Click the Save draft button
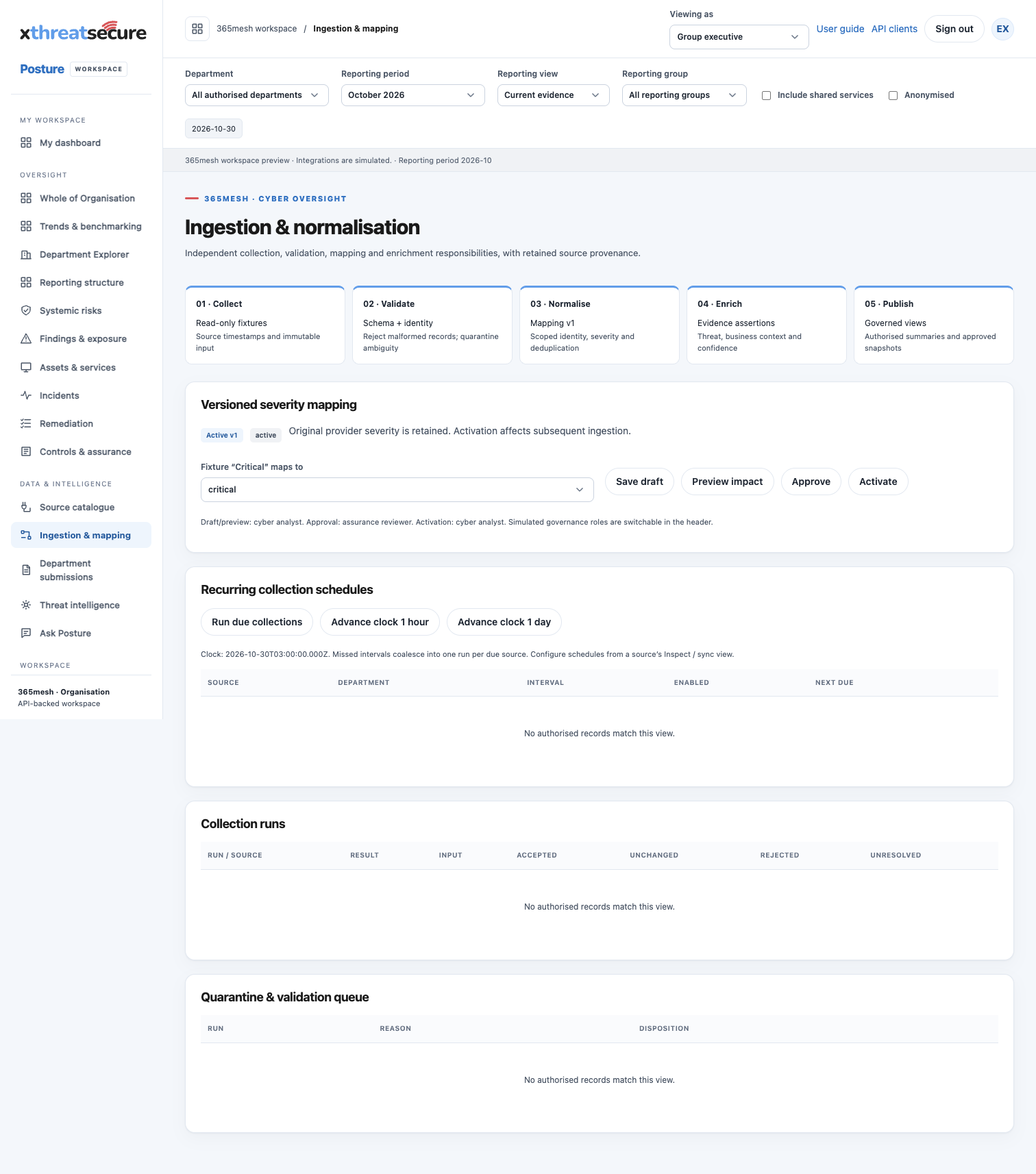Screen dimensions: 1036x1174 pyautogui.click(x=639, y=482)
